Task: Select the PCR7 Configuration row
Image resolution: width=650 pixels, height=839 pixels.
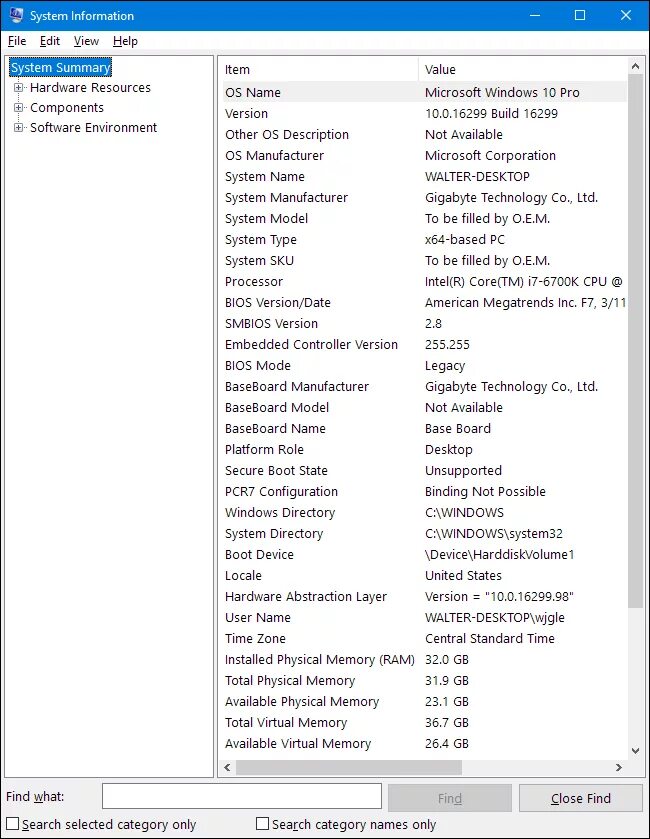Action: pyautogui.click(x=424, y=491)
